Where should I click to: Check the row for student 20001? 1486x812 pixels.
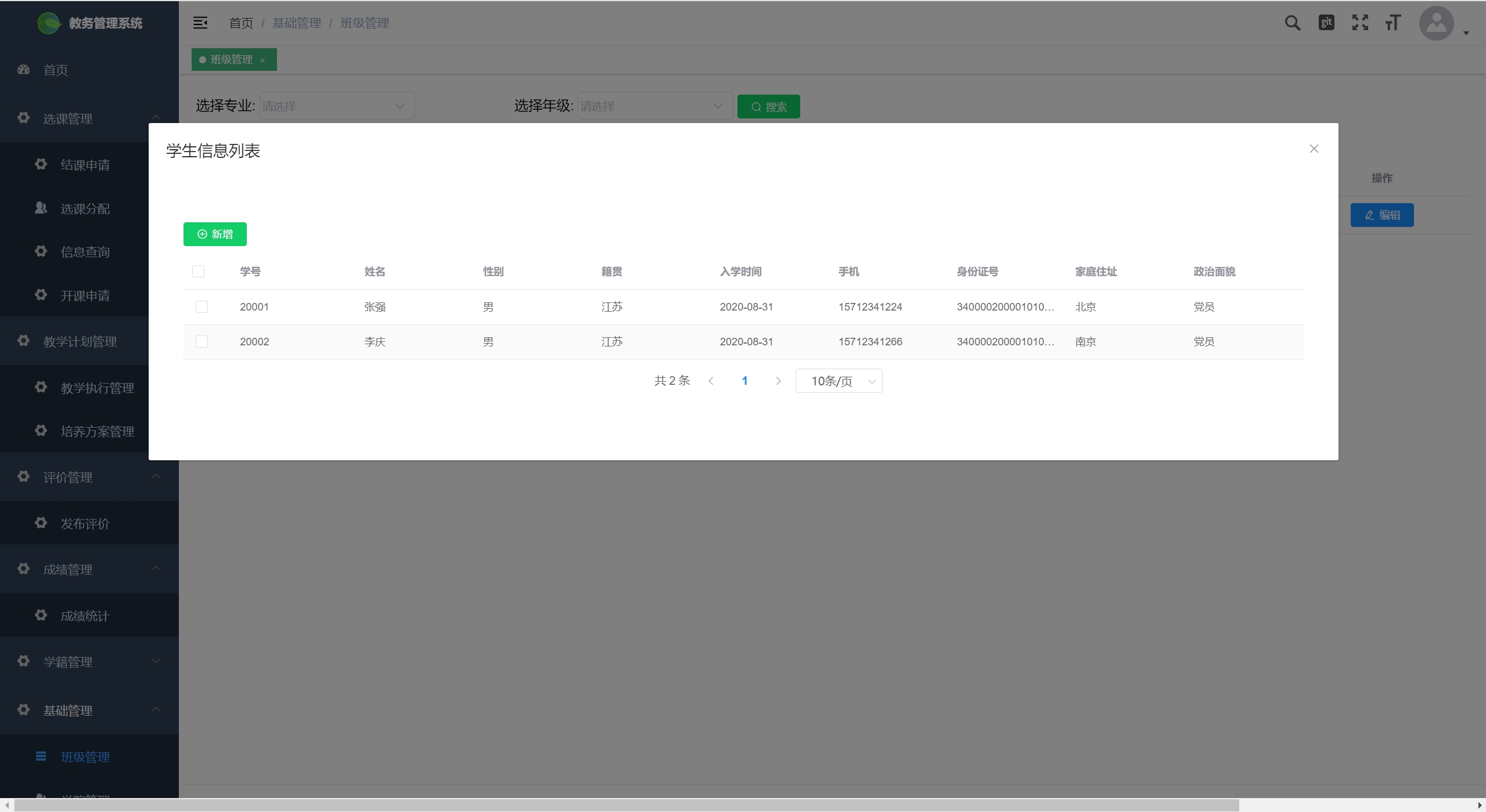pos(202,306)
